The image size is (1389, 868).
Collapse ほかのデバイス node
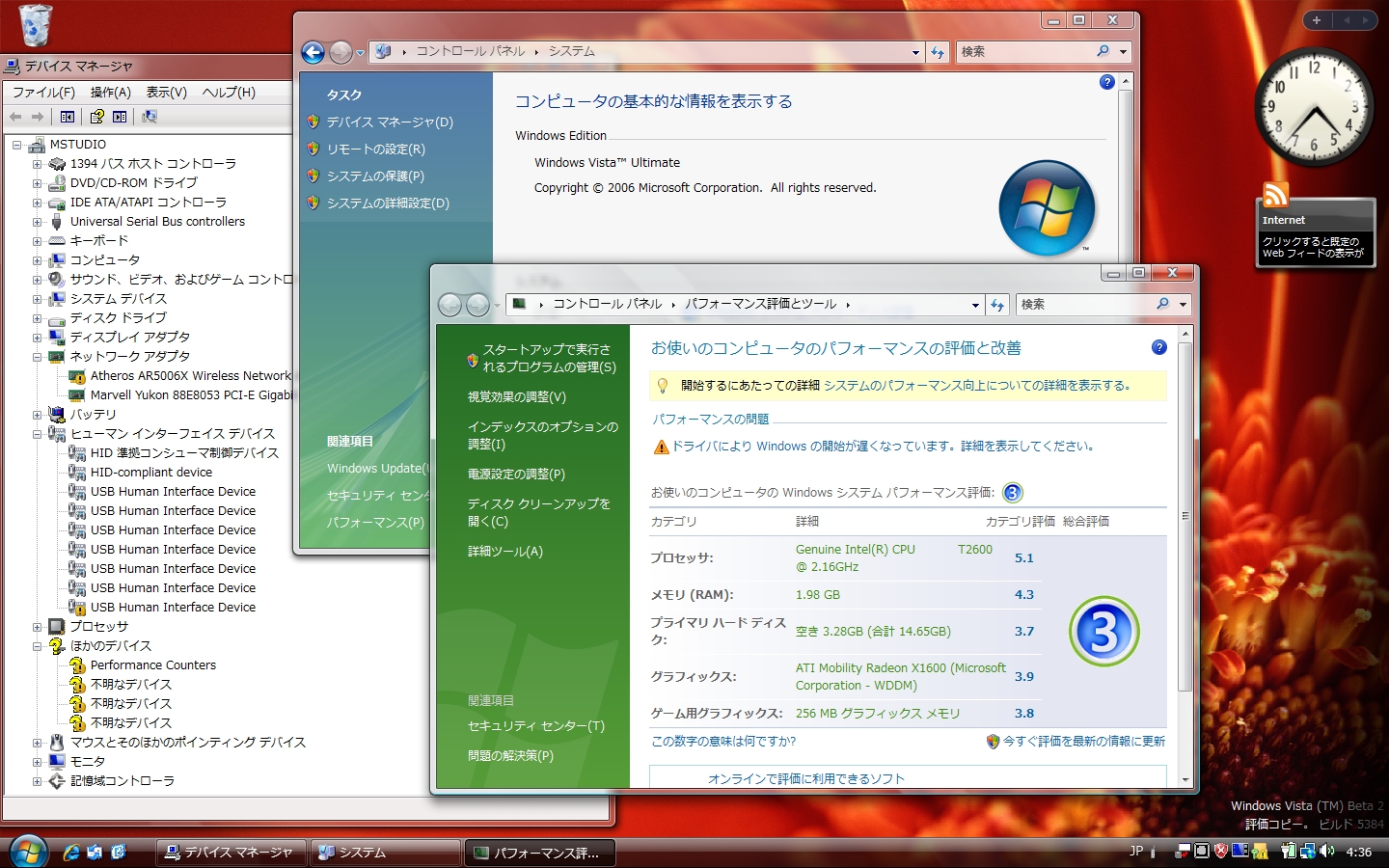pos(38,646)
